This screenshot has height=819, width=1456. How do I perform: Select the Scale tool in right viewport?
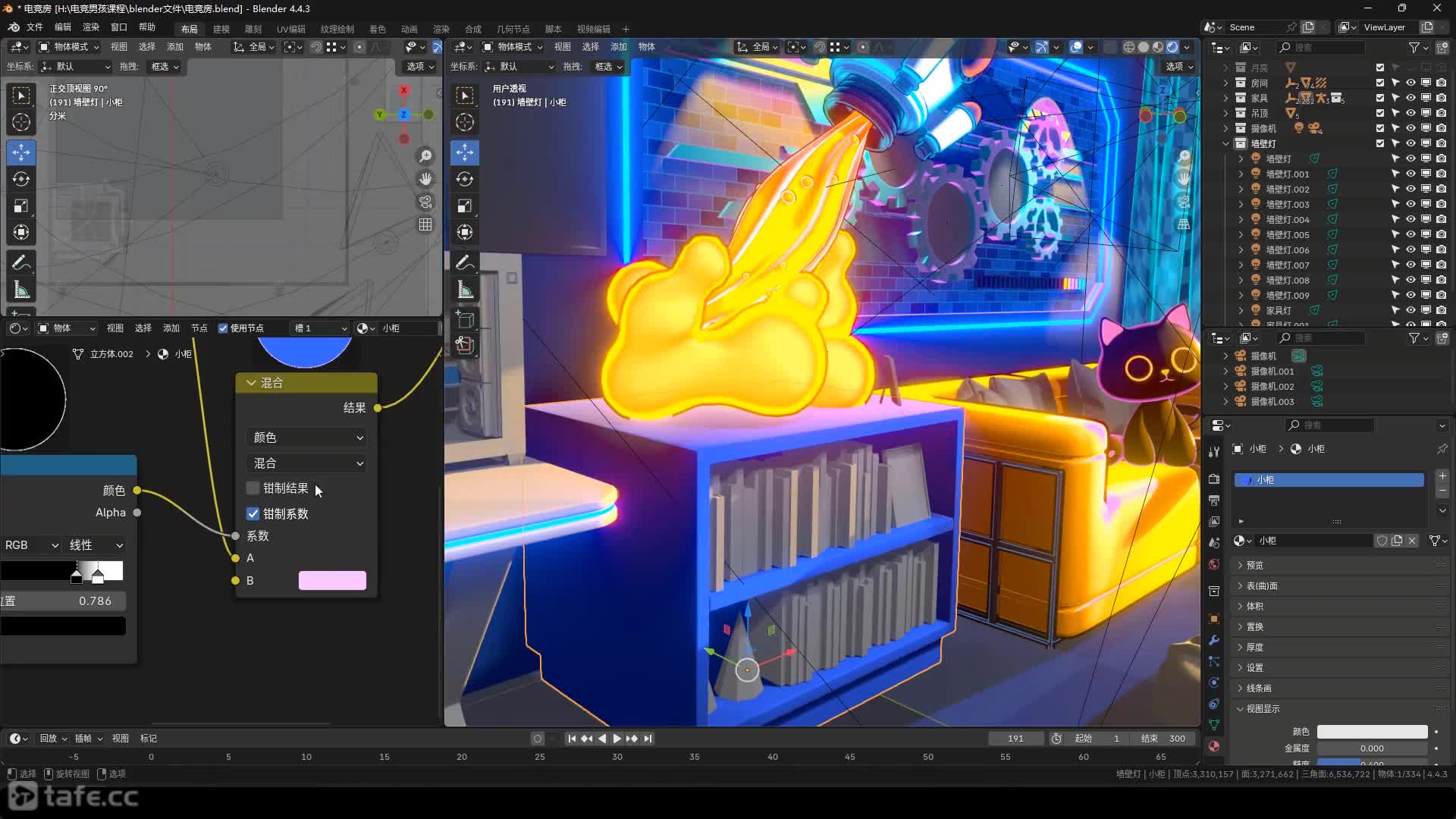tap(465, 206)
